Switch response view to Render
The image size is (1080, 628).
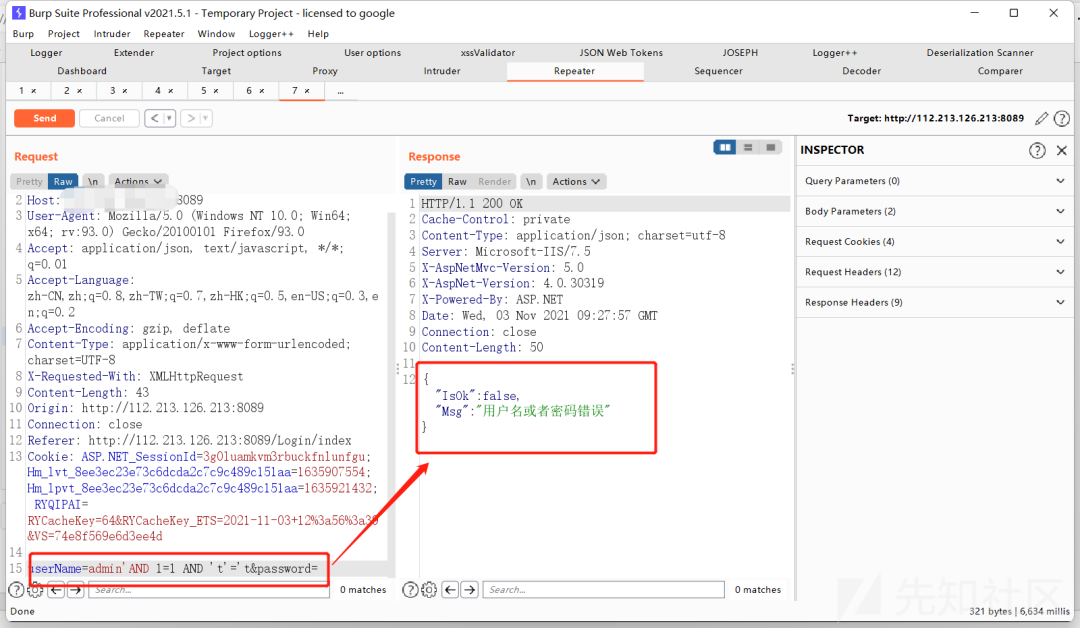click(x=495, y=182)
